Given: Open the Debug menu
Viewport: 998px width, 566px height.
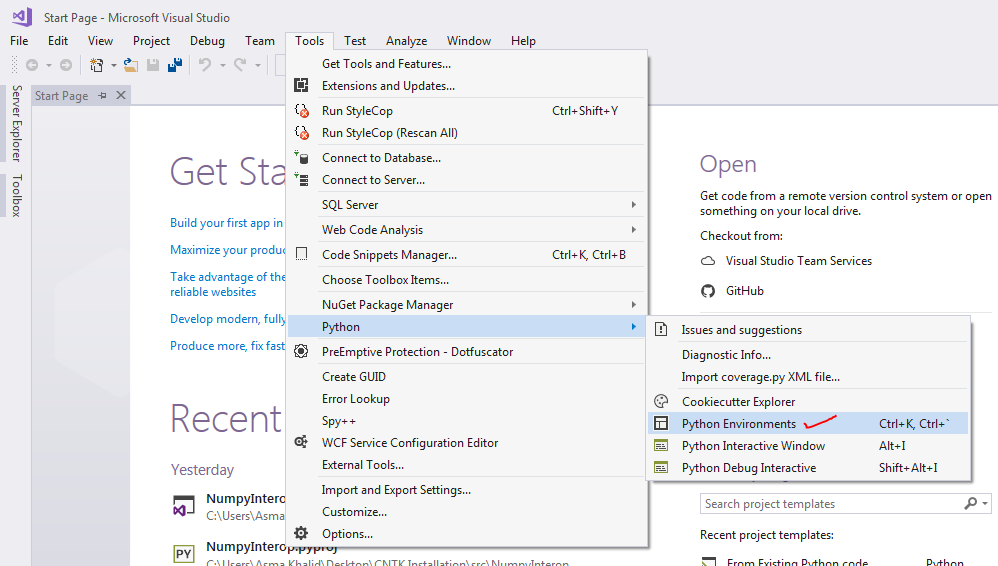Looking at the screenshot, I should pyautogui.click(x=207, y=41).
